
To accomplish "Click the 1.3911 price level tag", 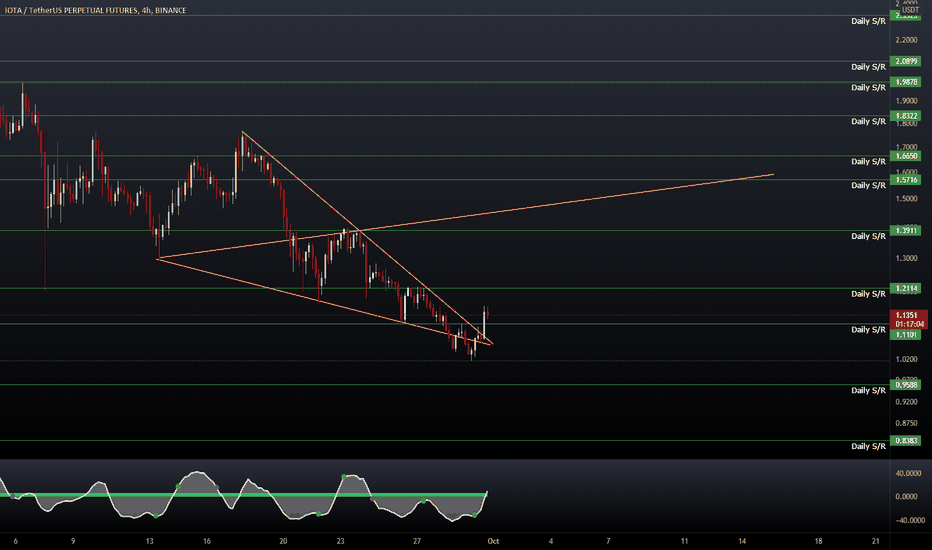I will pos(905,231).
